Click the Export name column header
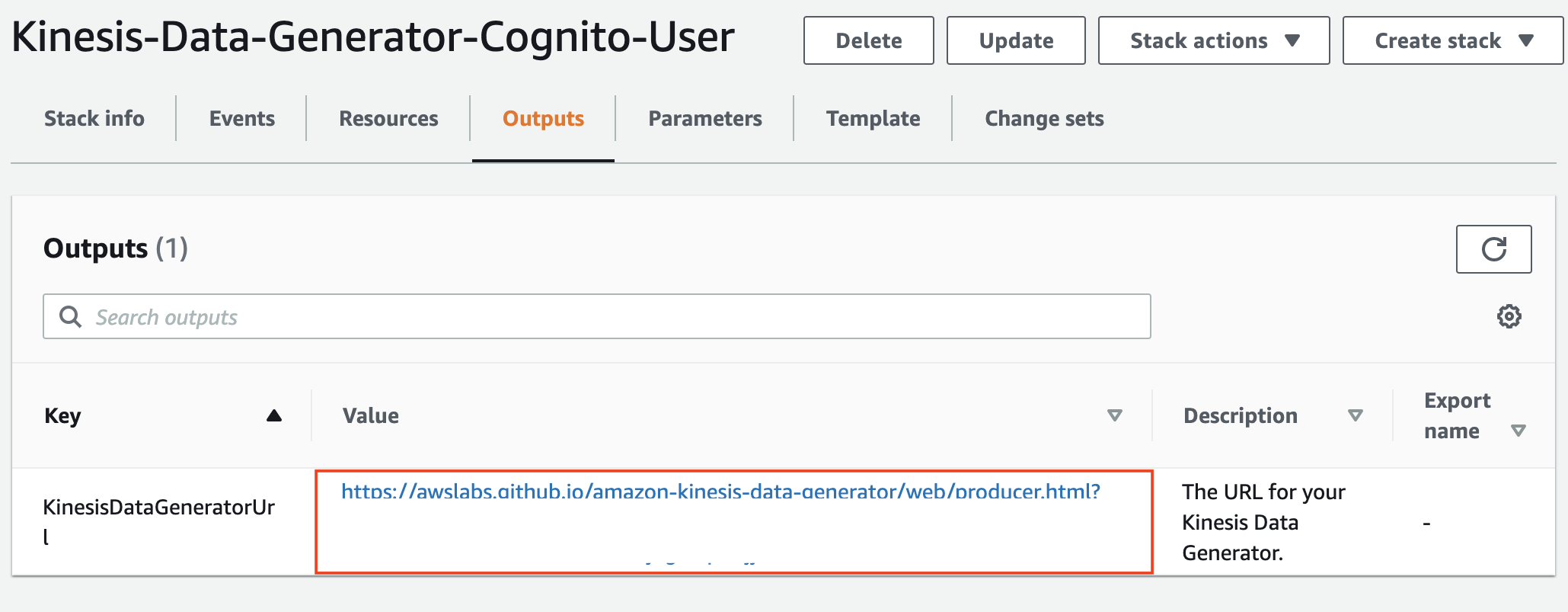1568x612 pixels. (x=1457, y=415)
